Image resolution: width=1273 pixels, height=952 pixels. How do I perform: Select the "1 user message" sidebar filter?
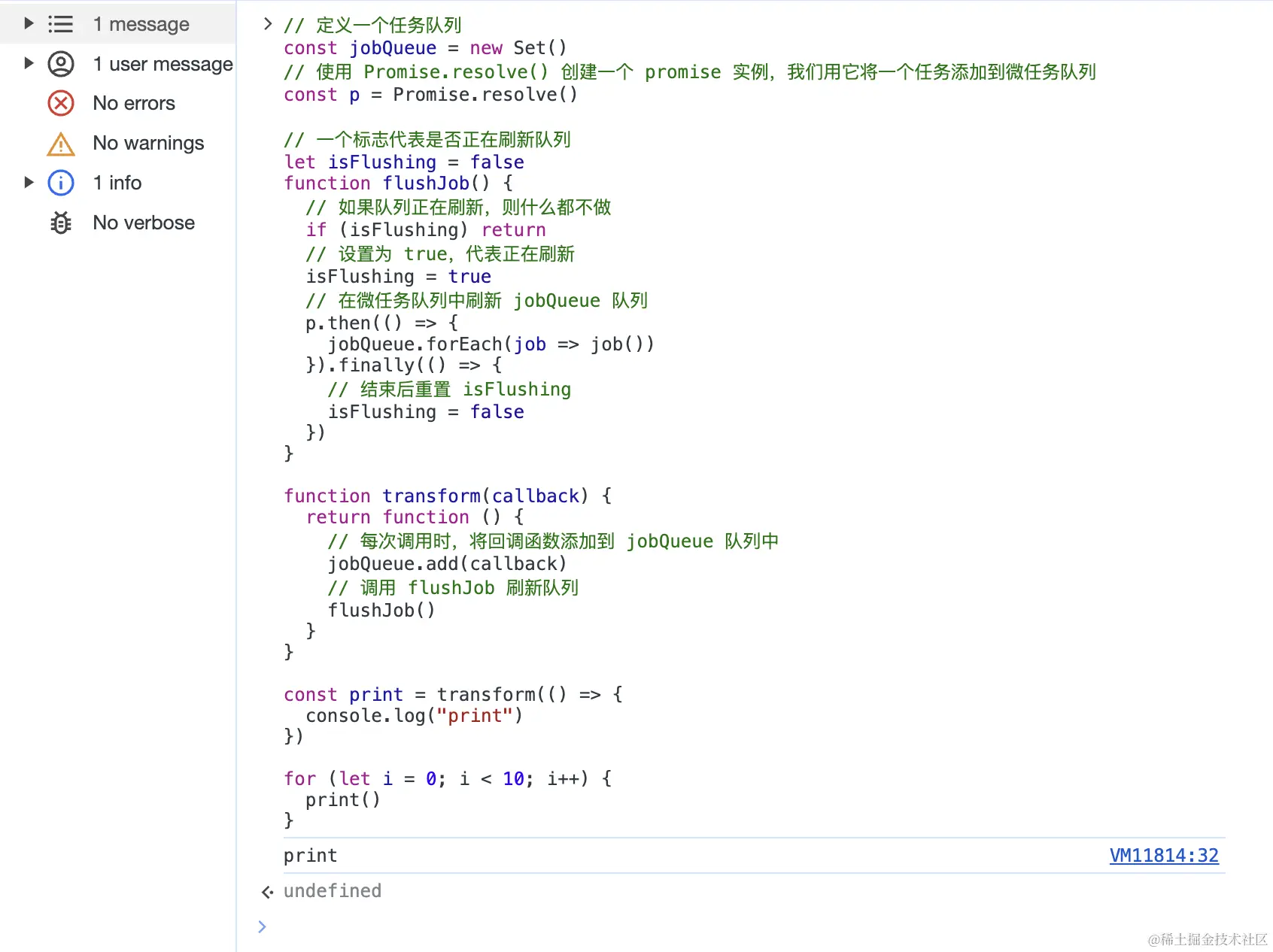coord(118,64)
